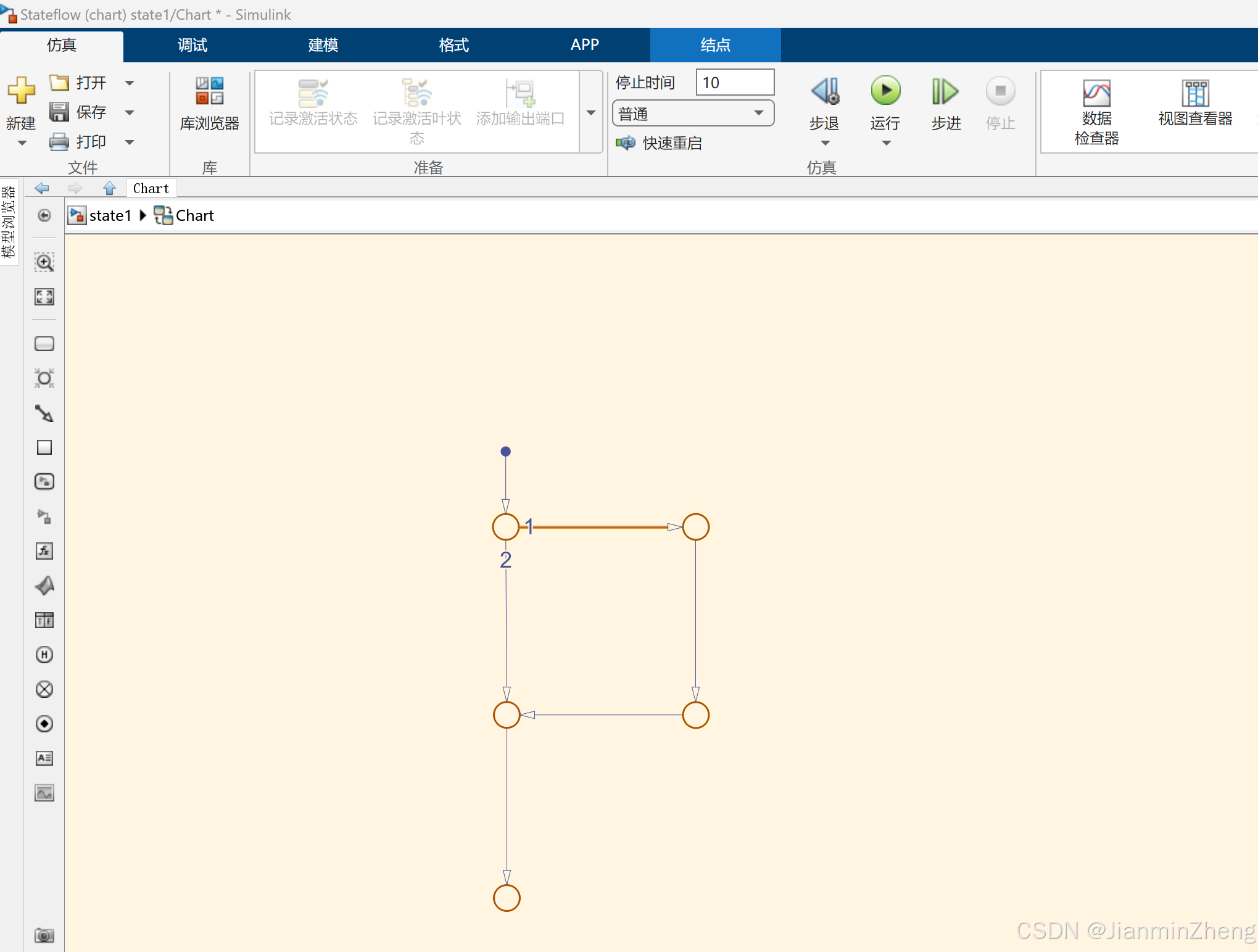Open the Modeling (建模) tab
This screenshot has height=952, width=1258.
coord(323,45)
